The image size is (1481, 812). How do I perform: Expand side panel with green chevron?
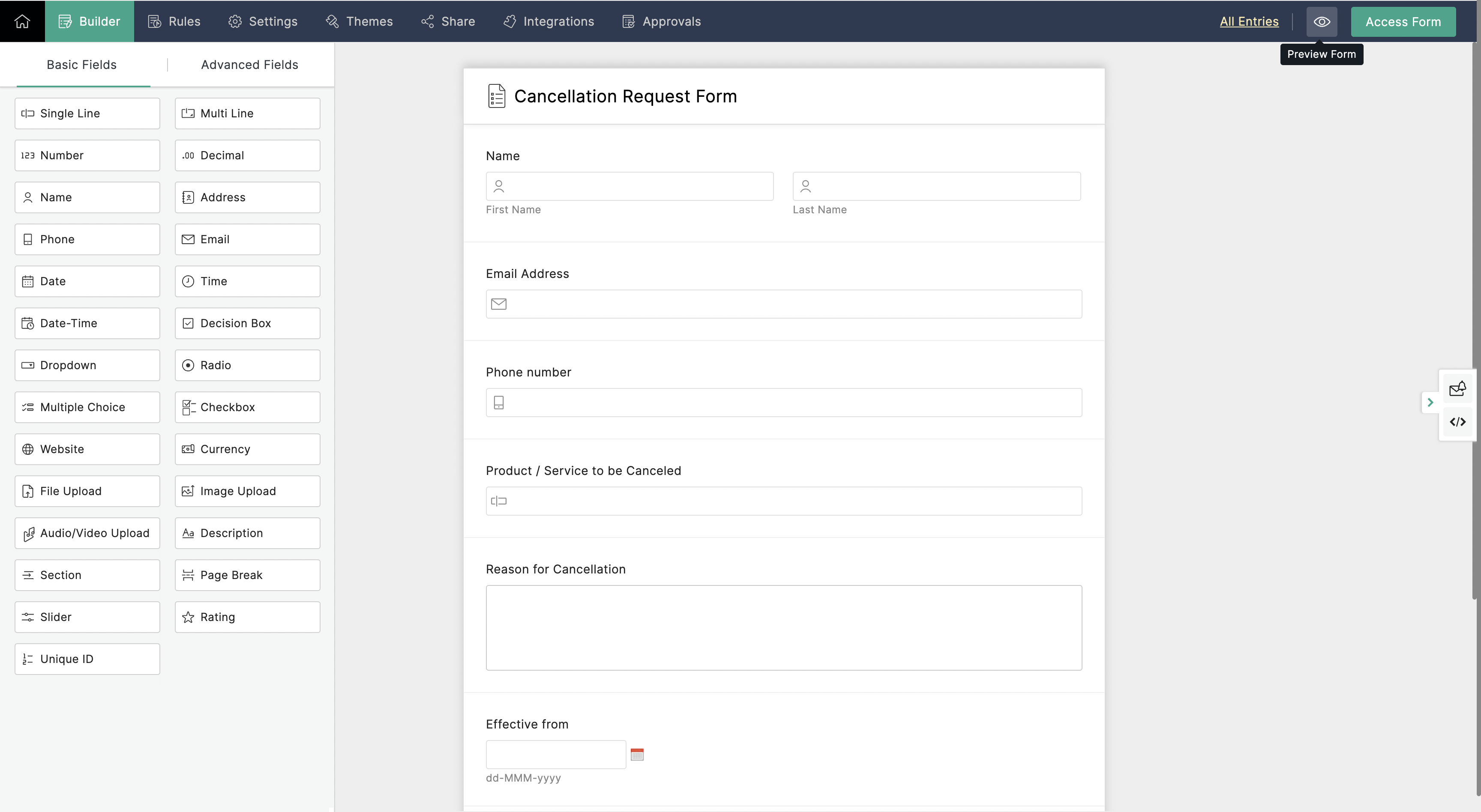point(1430,402)
